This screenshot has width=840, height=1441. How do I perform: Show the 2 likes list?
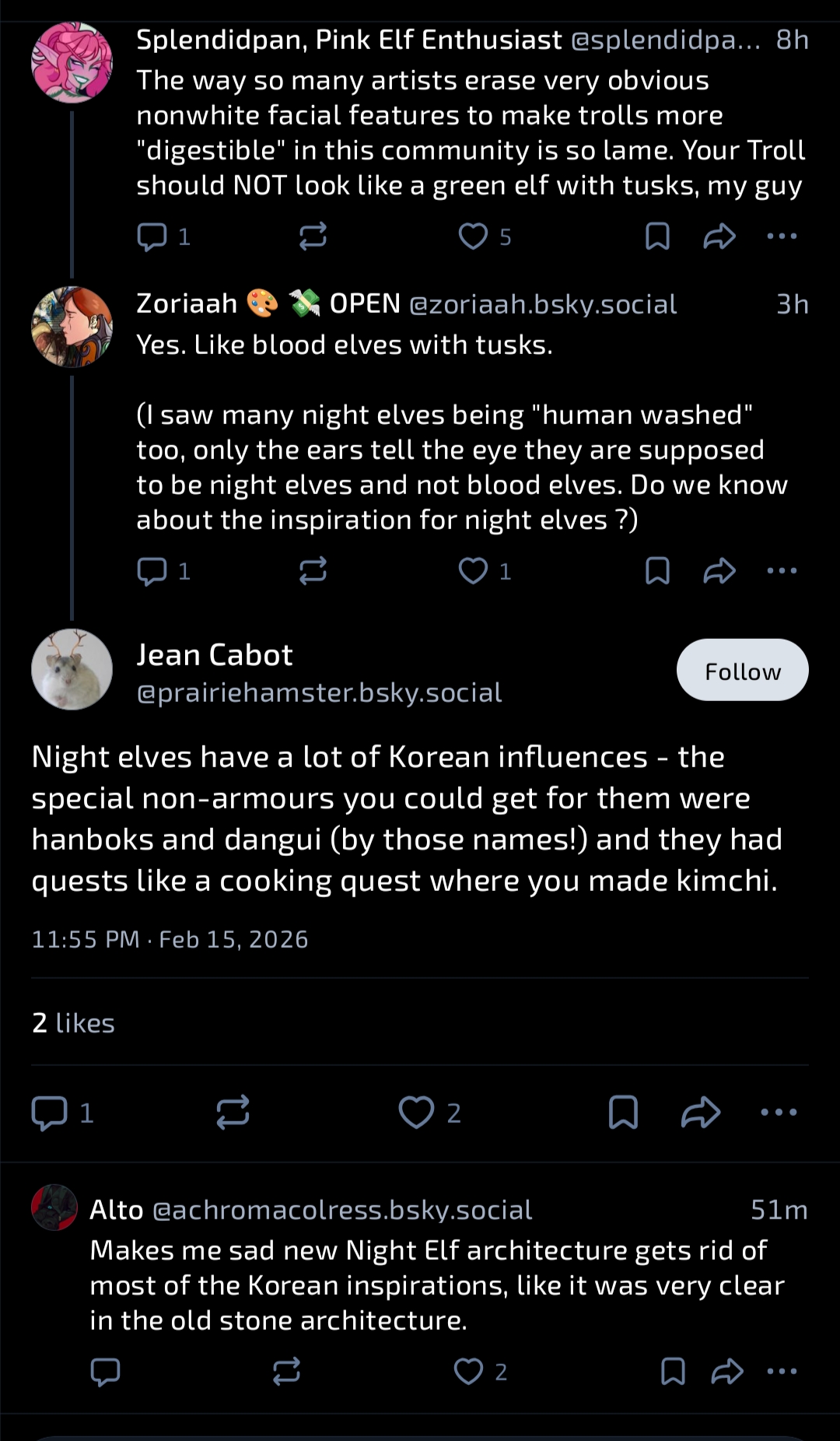[73, 1023]
